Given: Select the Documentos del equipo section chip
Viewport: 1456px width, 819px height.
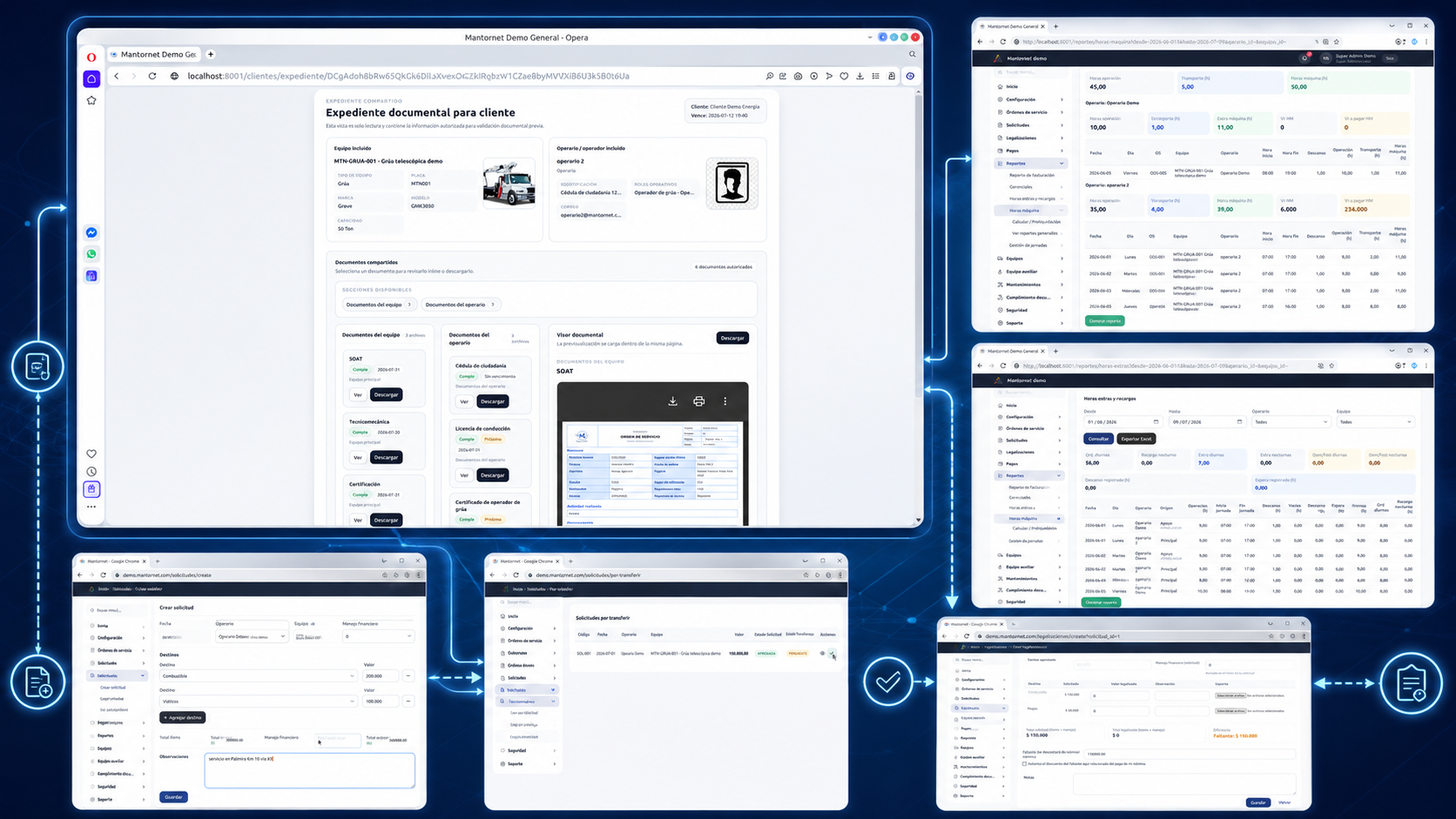Looking at the screenshot, I should 378,305.
